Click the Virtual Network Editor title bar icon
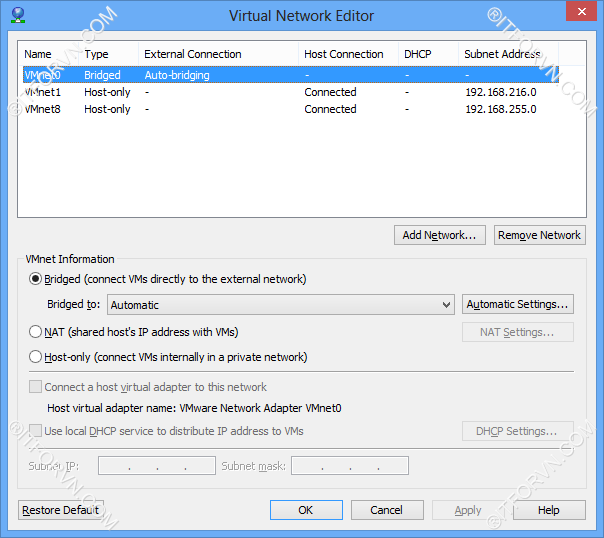The height and width of the screenshot is (538, 604). (x=17, y=15)
